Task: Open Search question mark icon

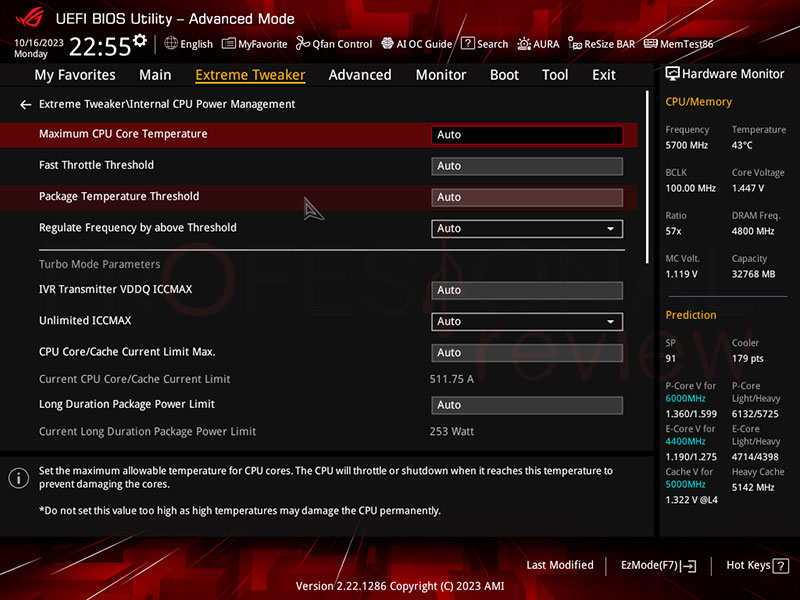Action: (467, 43)
